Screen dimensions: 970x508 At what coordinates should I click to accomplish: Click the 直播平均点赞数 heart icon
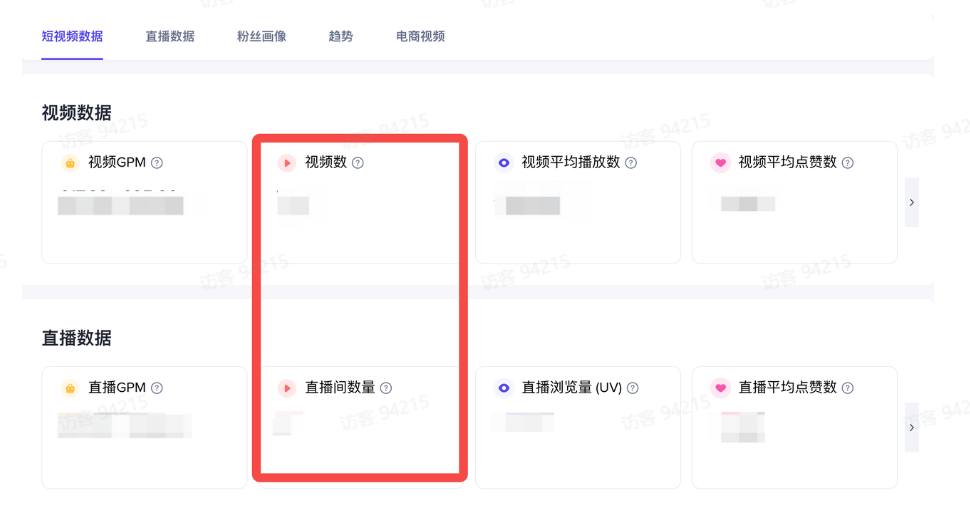tap(720, 388)
